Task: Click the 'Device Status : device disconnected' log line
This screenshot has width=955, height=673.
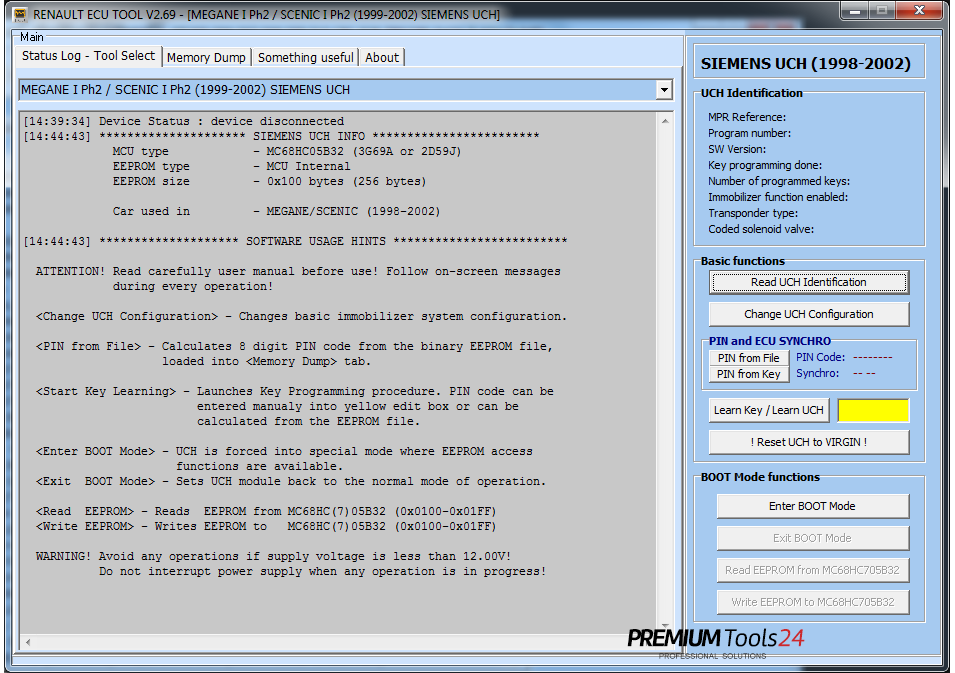Action: tap(183, 121)
